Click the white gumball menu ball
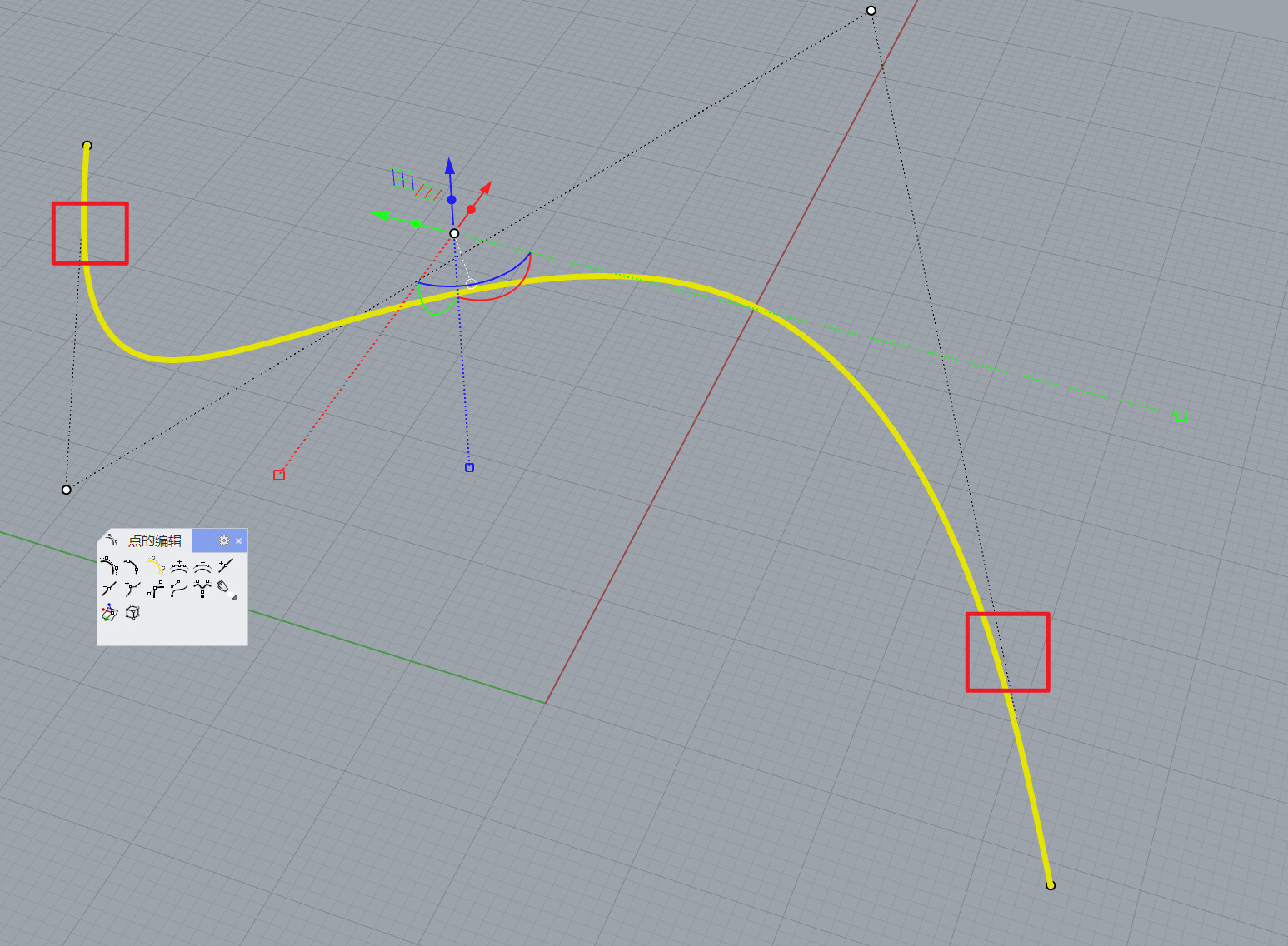This screenshot has width=1288, height=946. [x=471, y=284]
